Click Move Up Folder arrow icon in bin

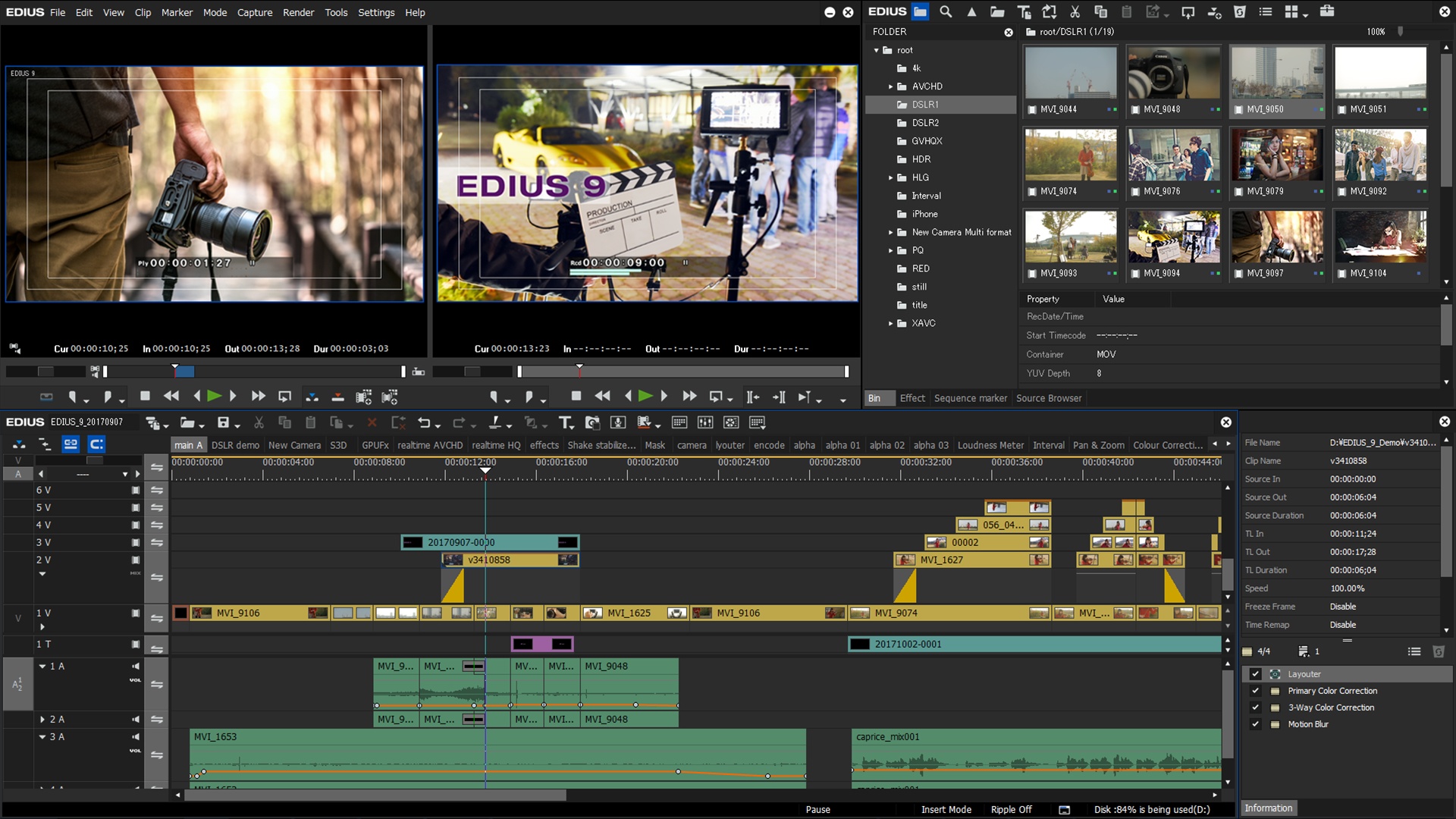click(971, 11)
